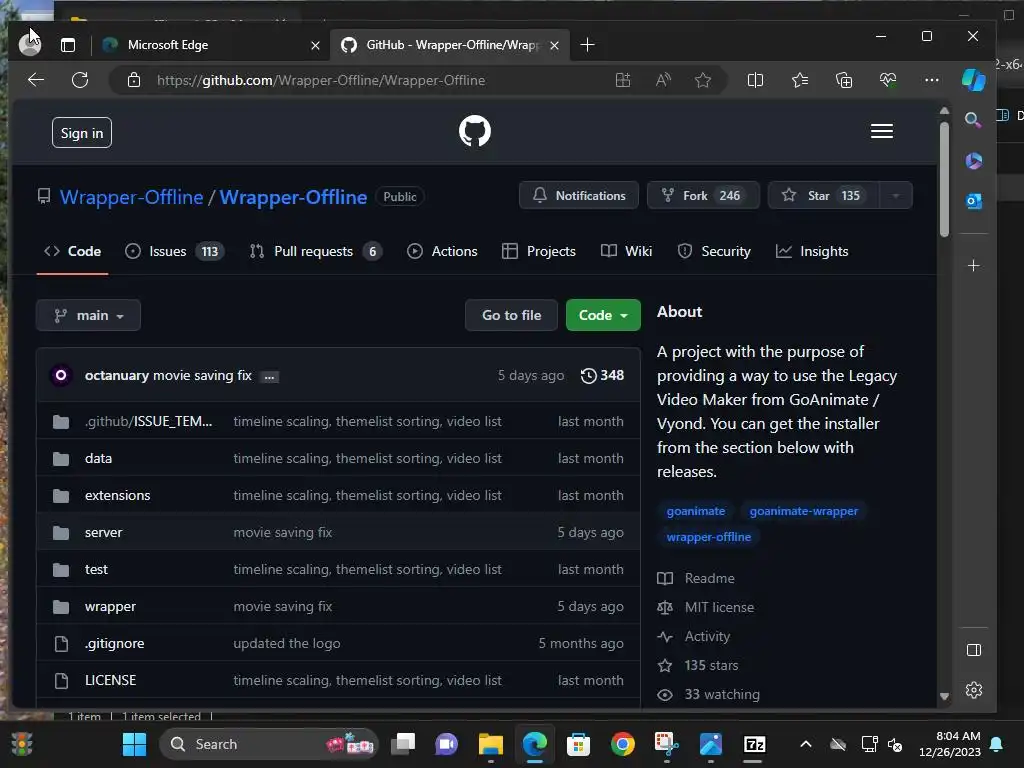Open the Pull requests tab
This screenshot has width=1024, height=768.
point(315,251)
